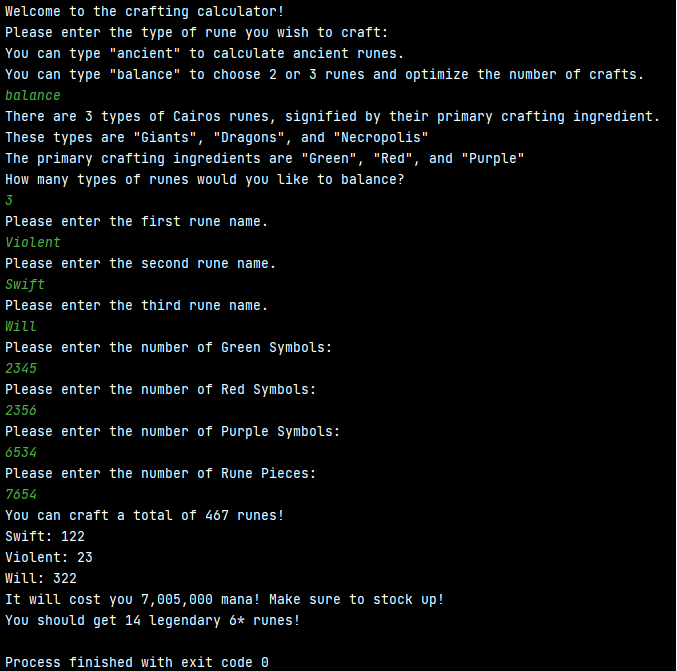
Task: Click the Purple Symbols value '6534'
Action: point(21,453)
